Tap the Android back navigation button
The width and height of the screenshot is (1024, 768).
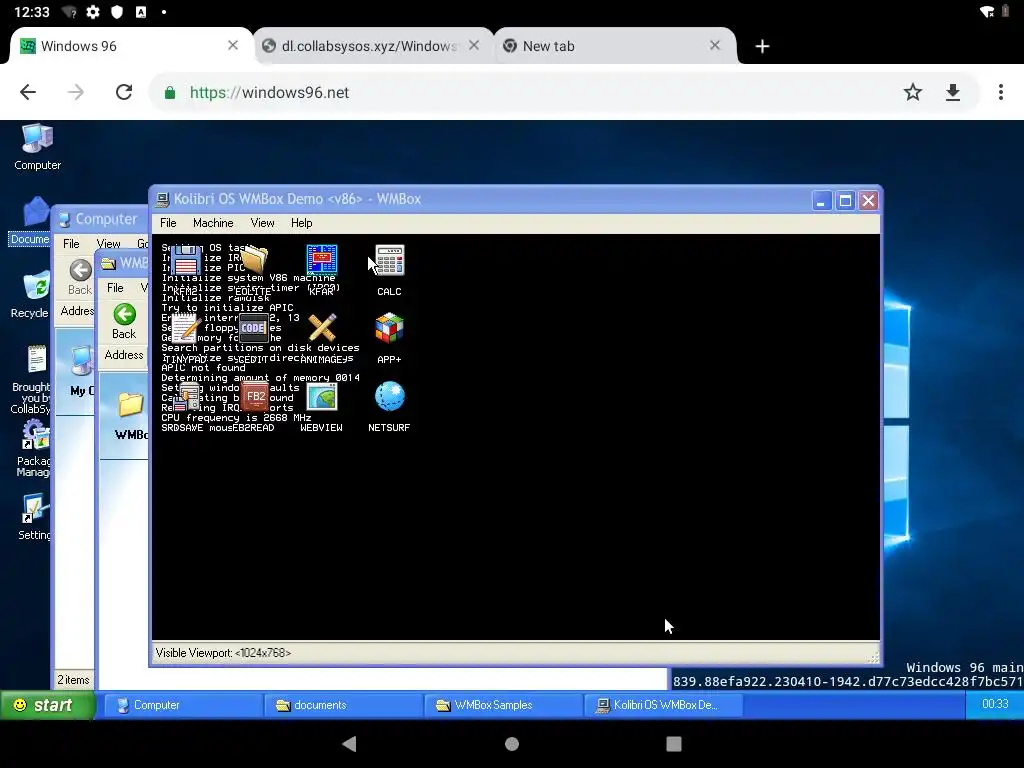349,743
